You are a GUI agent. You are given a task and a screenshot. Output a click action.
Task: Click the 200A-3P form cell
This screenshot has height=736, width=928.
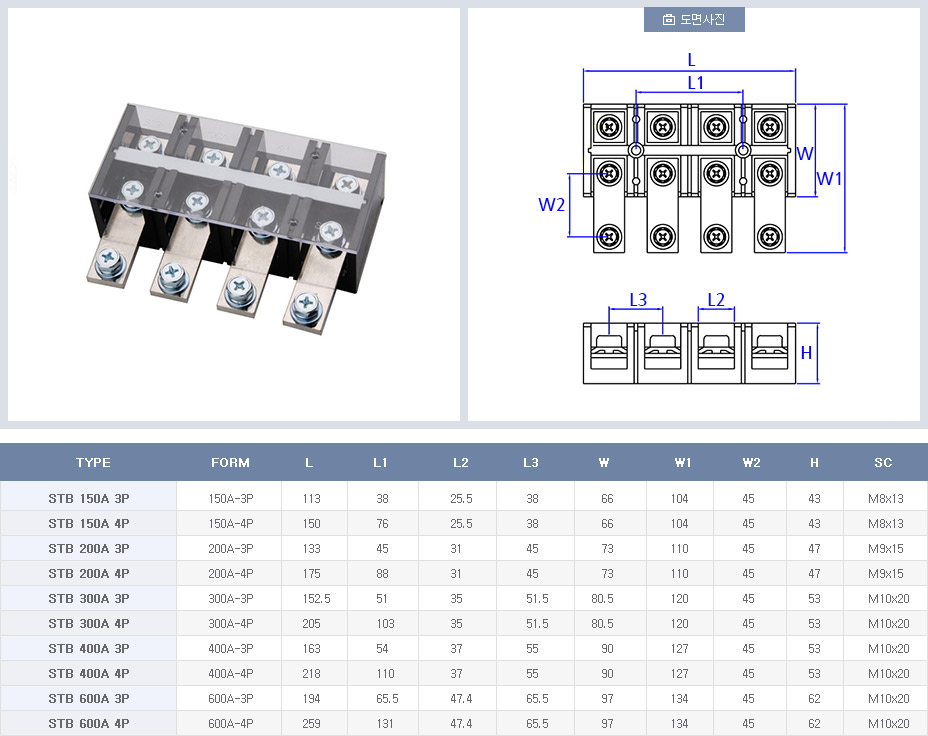tap(231, 548)
